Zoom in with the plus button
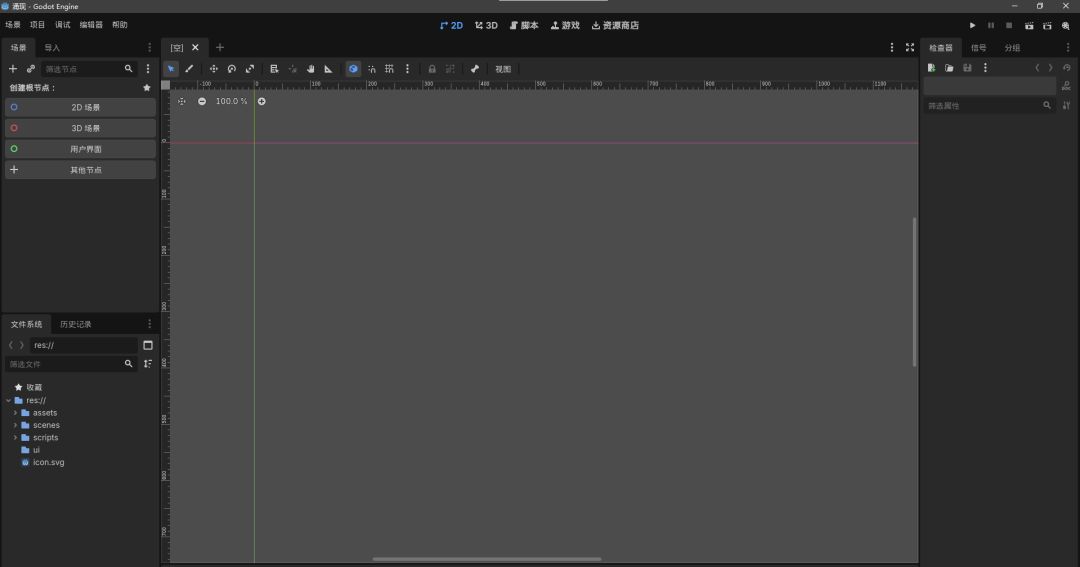The width and height of the screenshot is (1080, 567). 262,101
